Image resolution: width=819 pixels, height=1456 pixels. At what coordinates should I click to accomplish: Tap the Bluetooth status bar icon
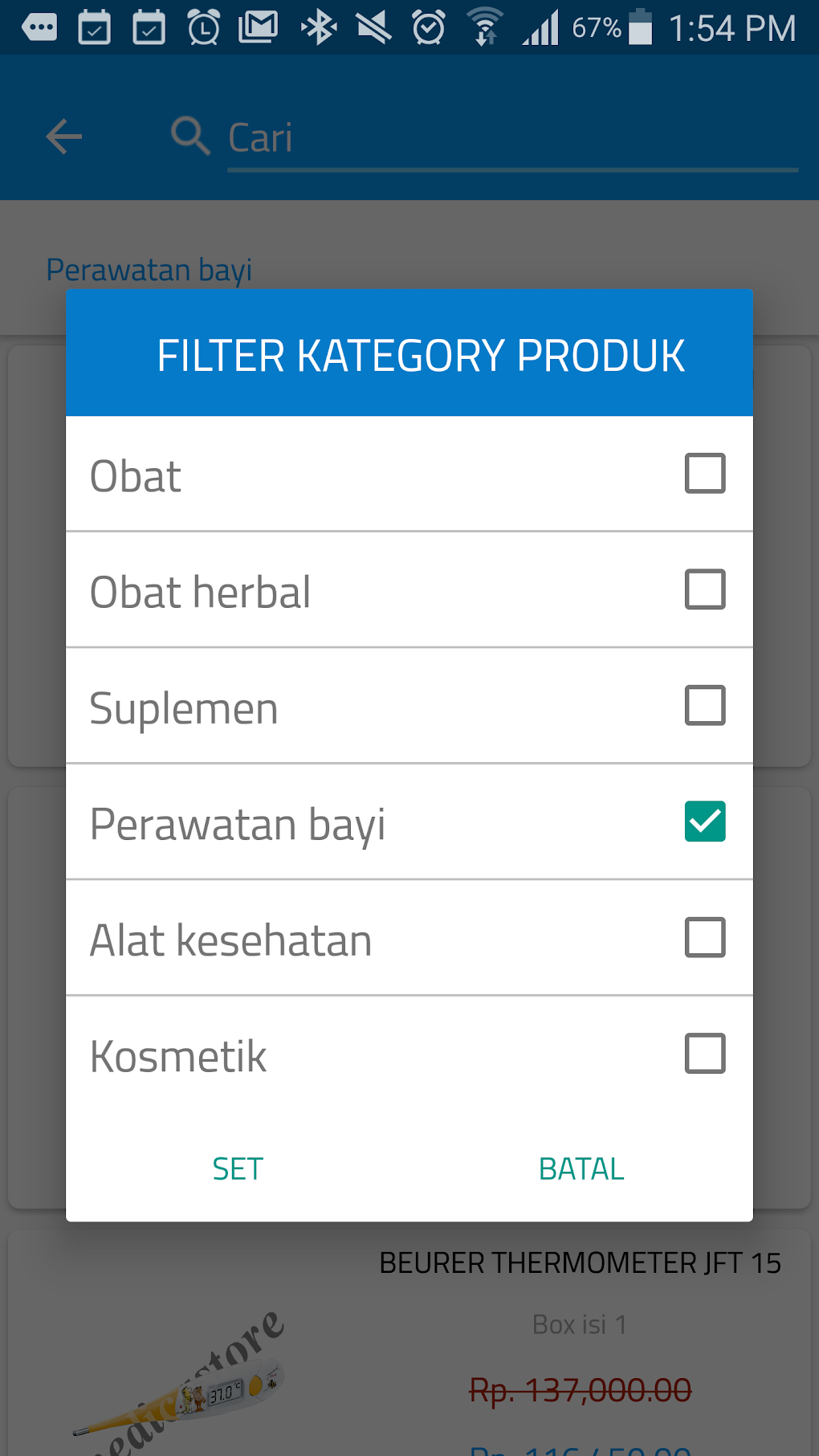[319, 27]
